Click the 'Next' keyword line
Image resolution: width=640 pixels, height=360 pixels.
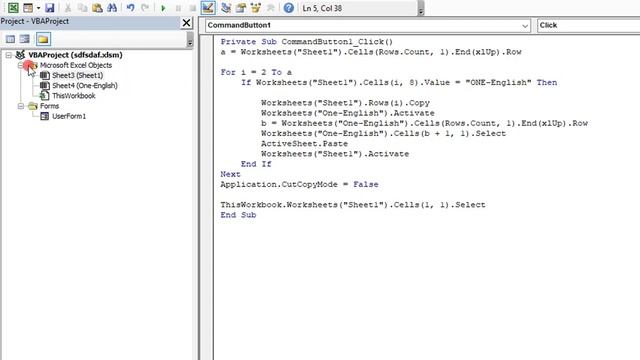coord(230,174)
